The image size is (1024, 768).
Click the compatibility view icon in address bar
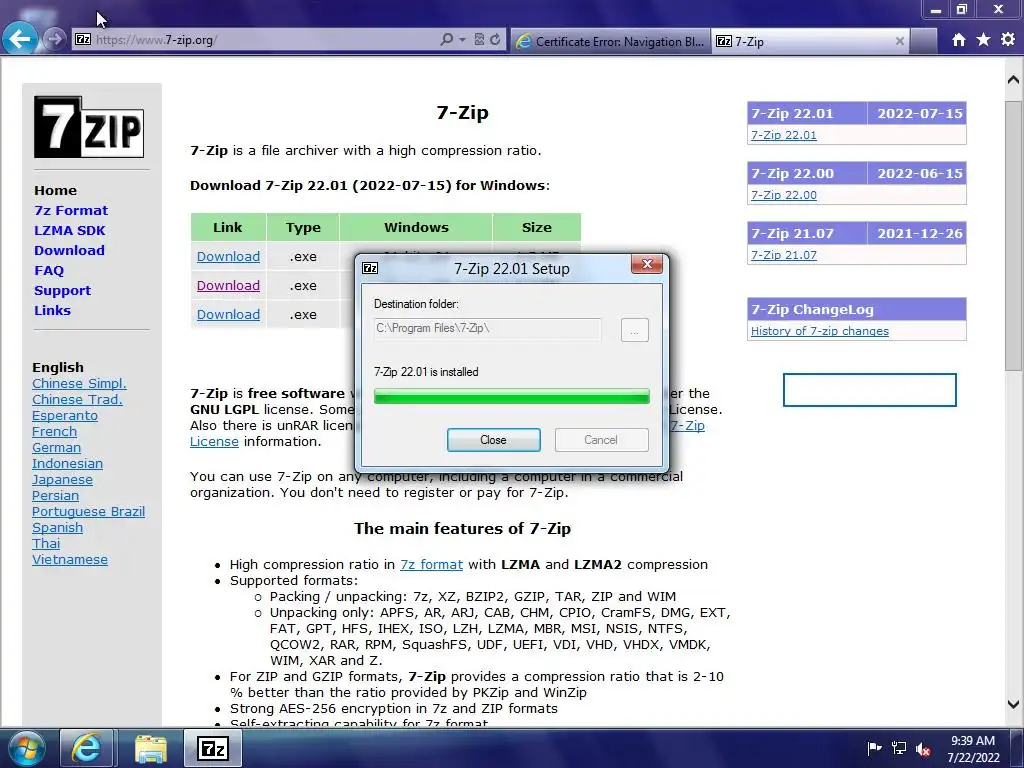click(479, 40)
